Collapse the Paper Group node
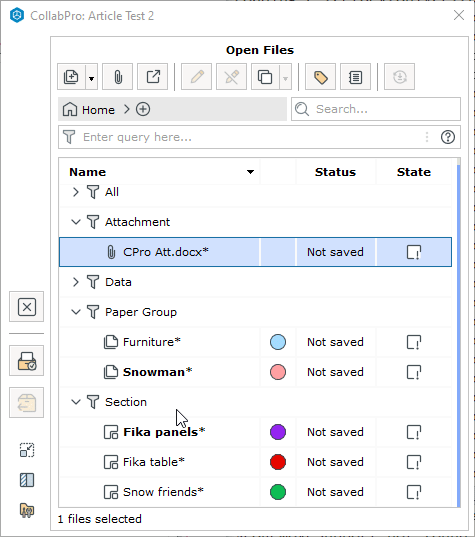The height and width of the screenshot is (537, 475). point(76,312)
